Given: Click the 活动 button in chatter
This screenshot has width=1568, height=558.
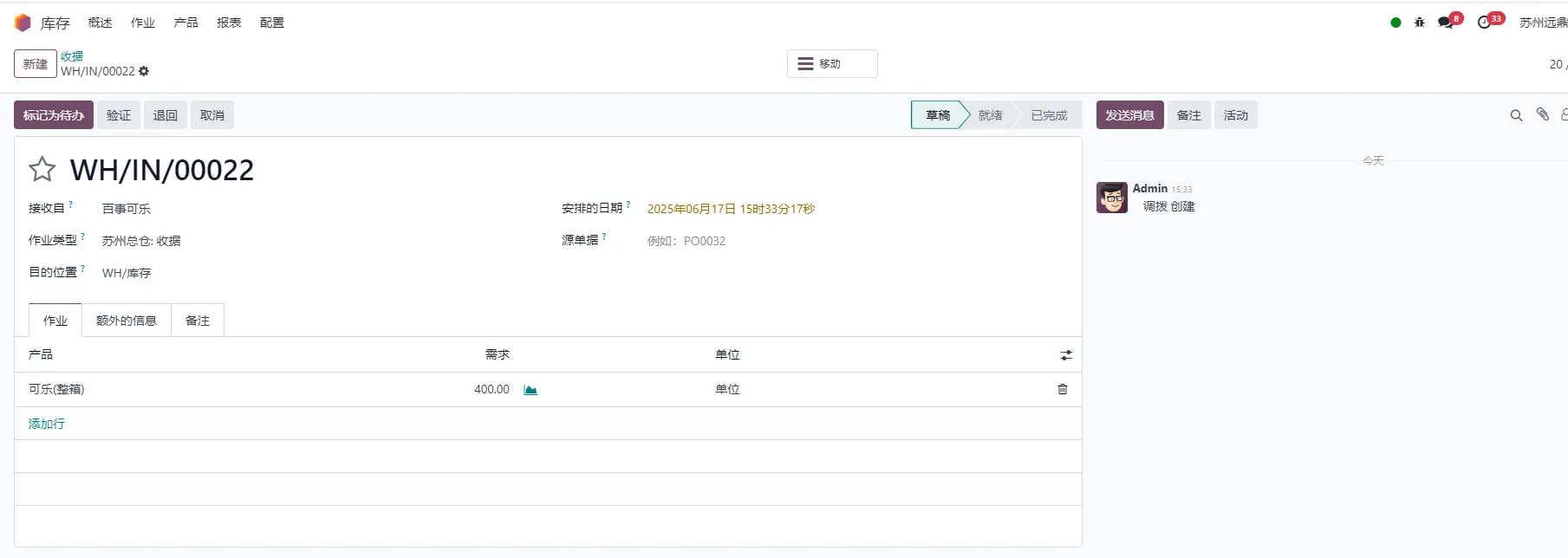Looking at the screenshot, I should (x=1236, y=115).
